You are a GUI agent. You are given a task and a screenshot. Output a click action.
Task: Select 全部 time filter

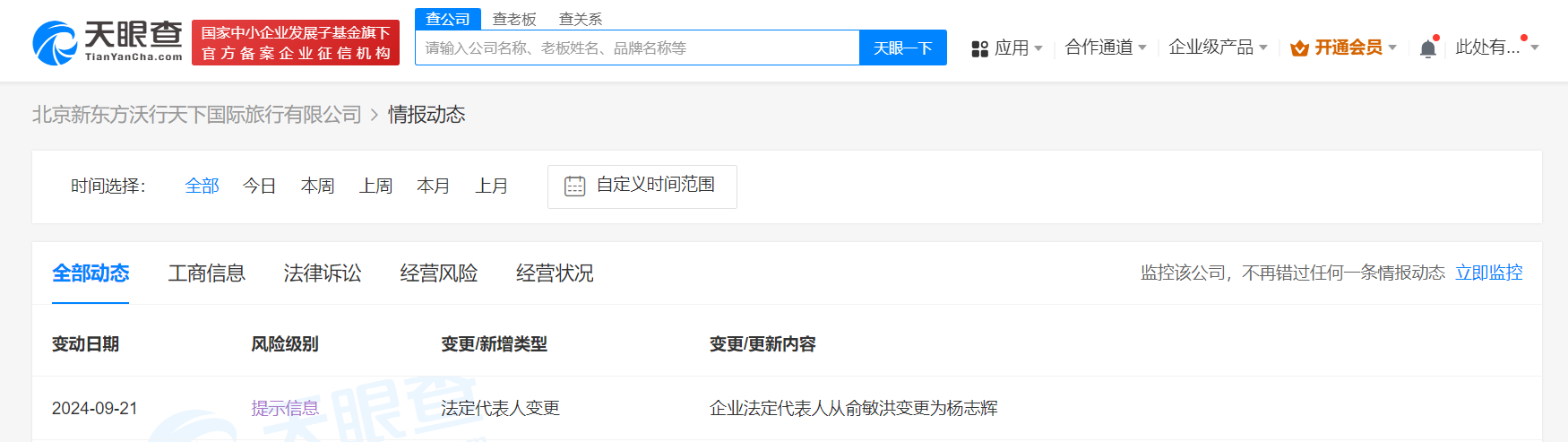(x=202, y=186)
